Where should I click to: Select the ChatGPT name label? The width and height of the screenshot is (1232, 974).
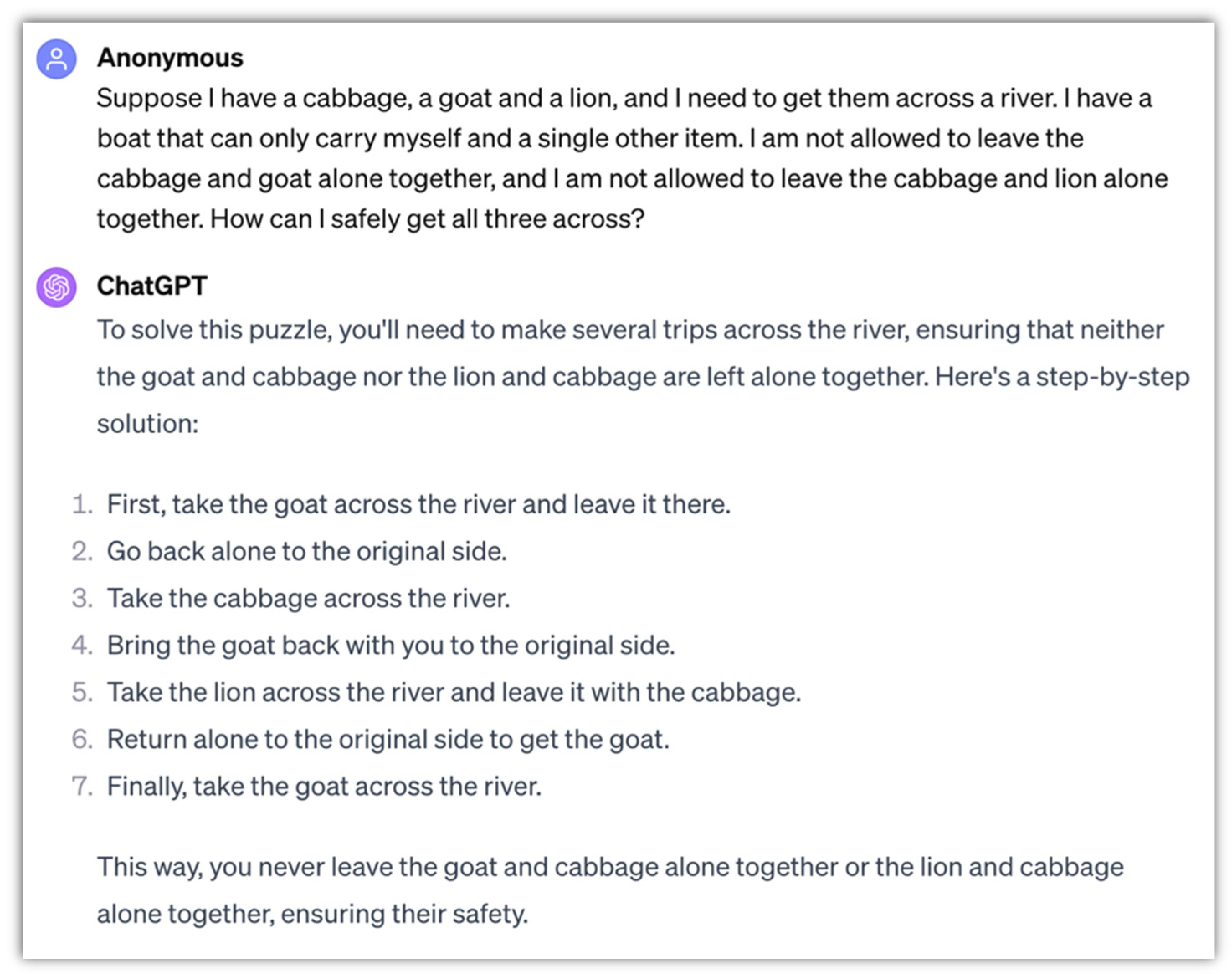pos(152,286)
